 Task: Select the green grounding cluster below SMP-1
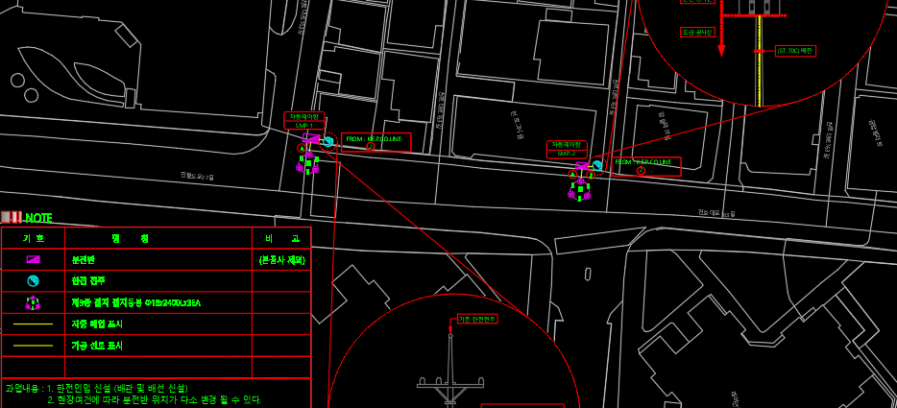(x=309, y=162)
